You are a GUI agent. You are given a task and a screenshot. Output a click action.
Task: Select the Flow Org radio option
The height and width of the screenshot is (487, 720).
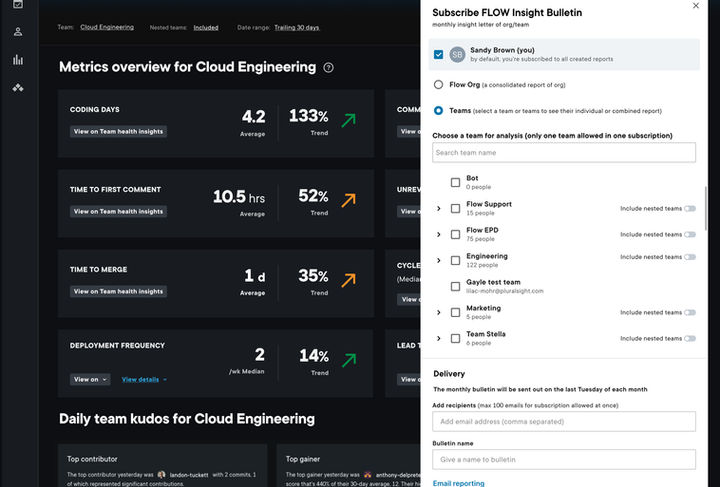click(439, 84)
